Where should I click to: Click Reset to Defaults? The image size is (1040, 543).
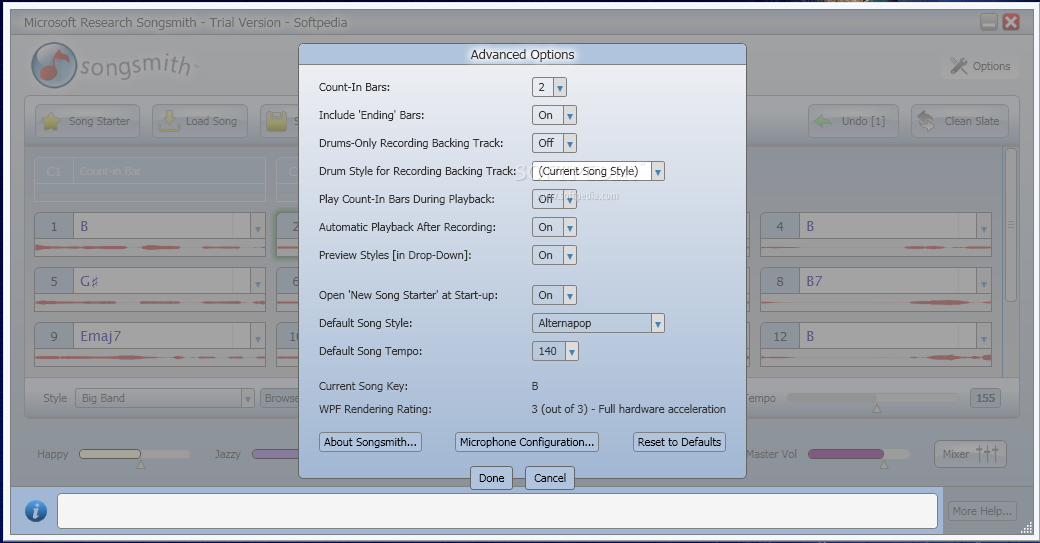pyautogui.click(x=679, y=442)
